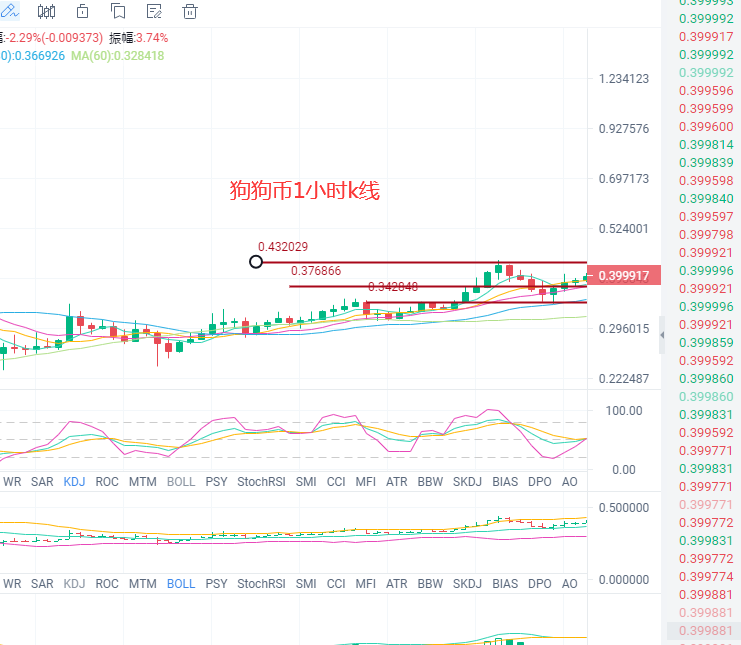Screen dimensions: 741x645
Task: Switch to MTM in the row under main chart
Action: pos(143,481)
